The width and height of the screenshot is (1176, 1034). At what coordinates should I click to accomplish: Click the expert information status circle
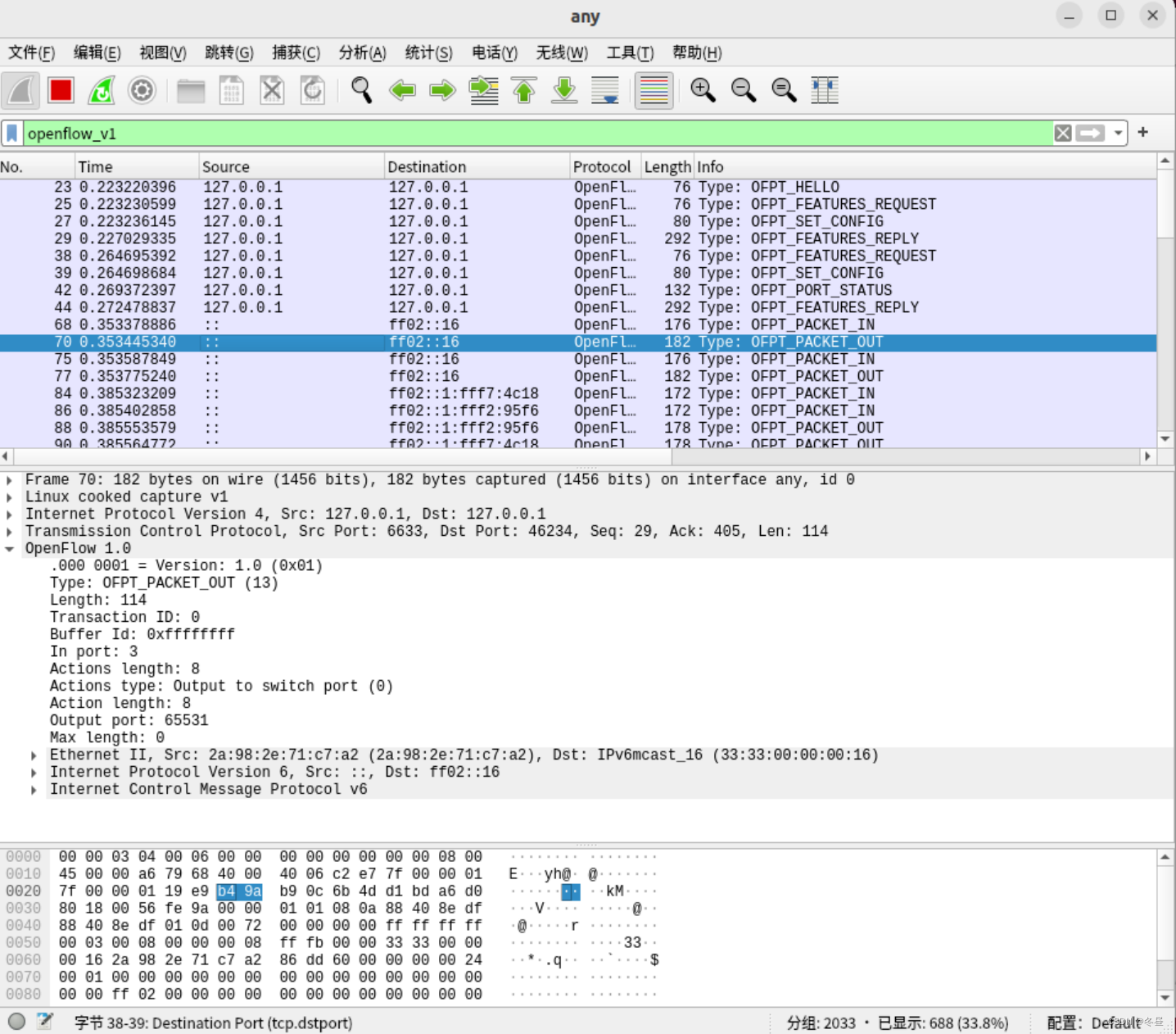point(16,1021)
